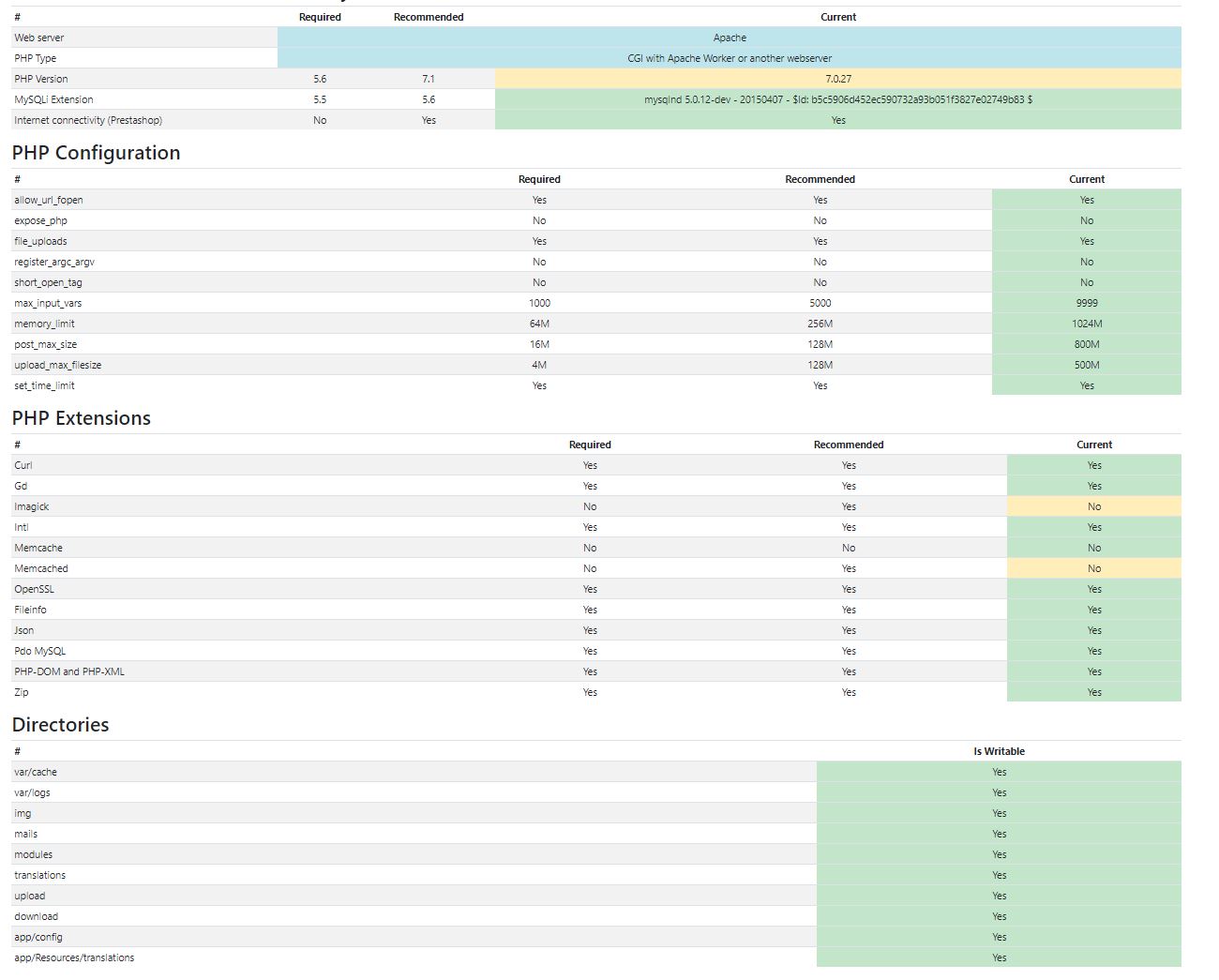Image resolution: width=1219 pixels, height=980 pixels.
Task: Click the yellow-highlighted Imagick current status cell
Action: (x=1093, y=506)
